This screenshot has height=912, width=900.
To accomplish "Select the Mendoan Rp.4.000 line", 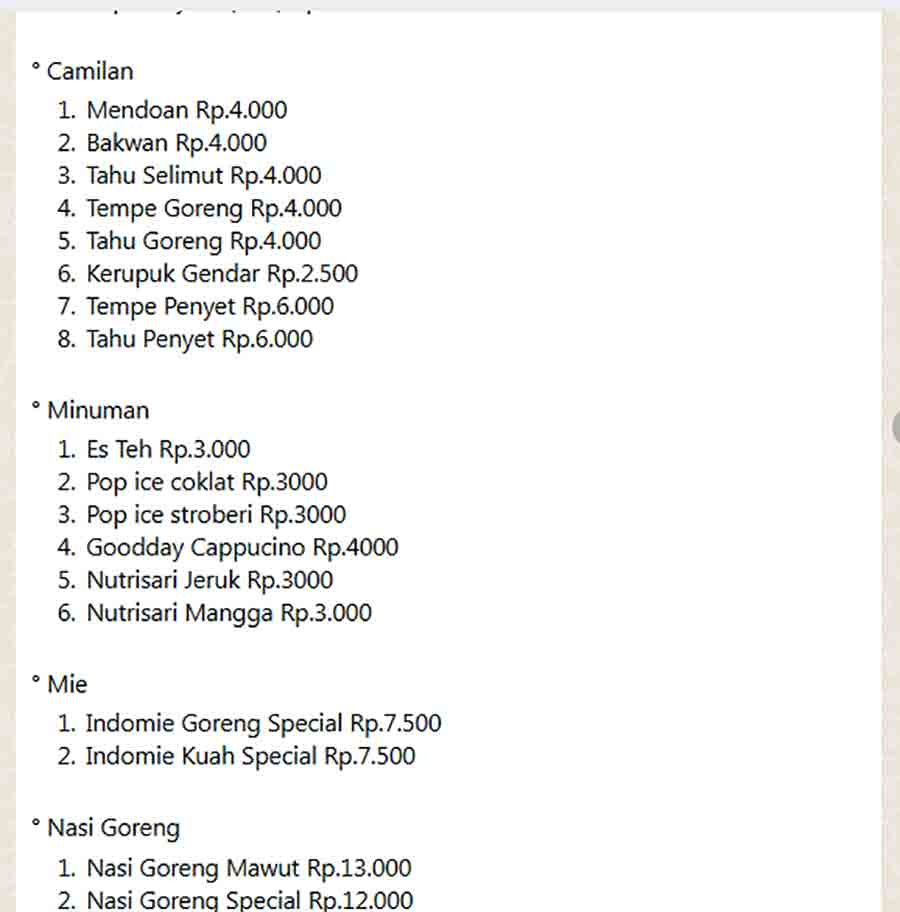I will (x=186, y=110).
